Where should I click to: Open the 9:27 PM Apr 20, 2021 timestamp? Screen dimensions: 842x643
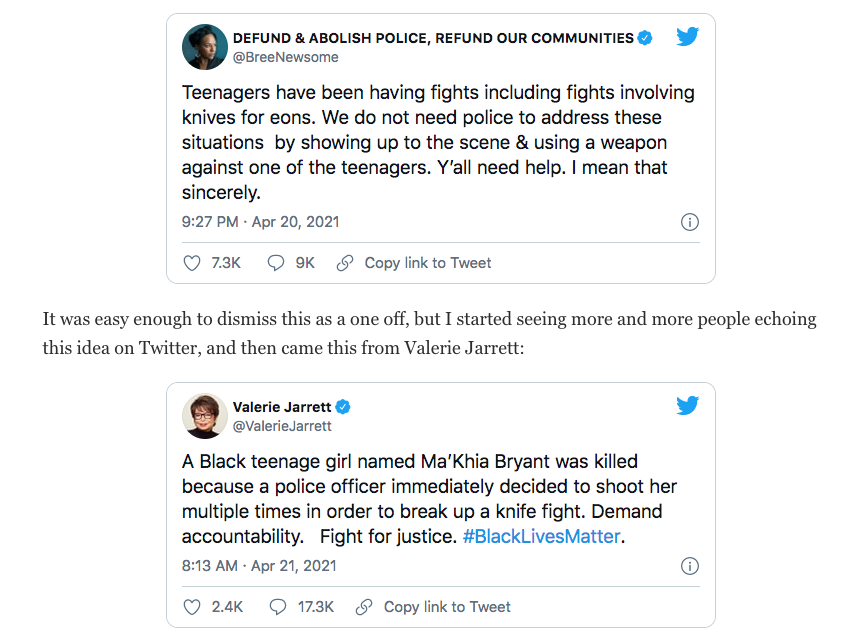(x=260, y=222)
